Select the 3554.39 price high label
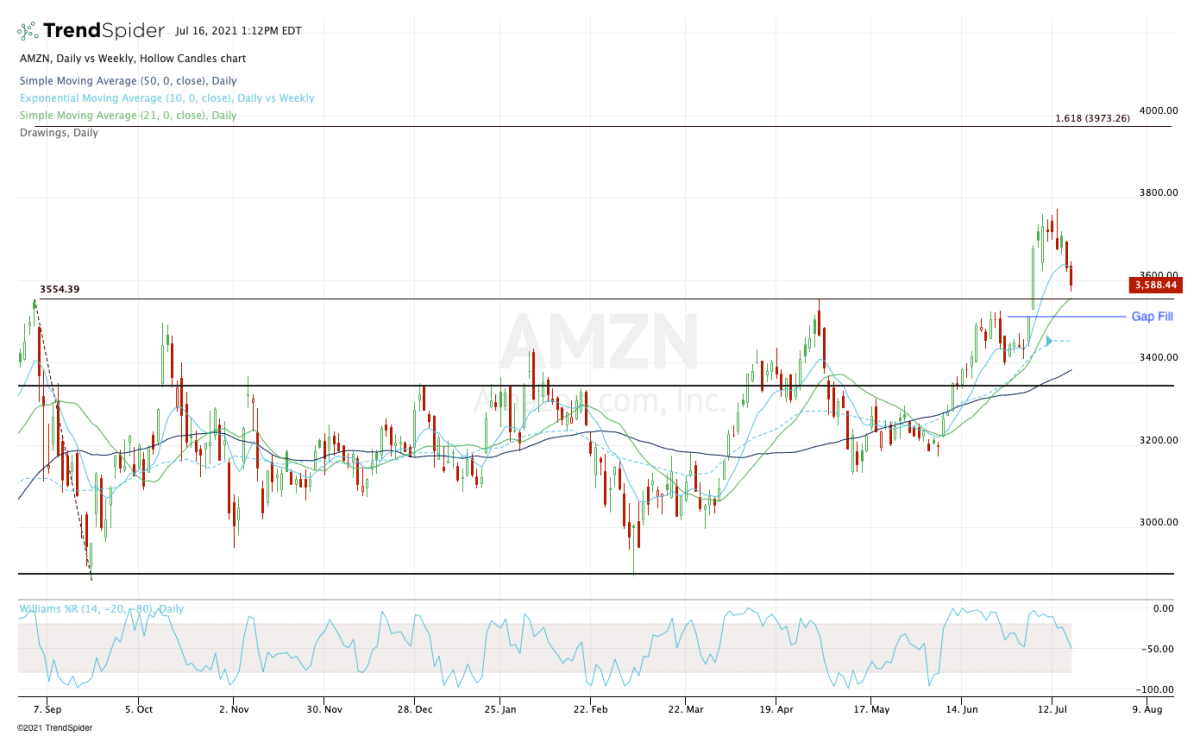1200x736 pixels. coord(60,290)
